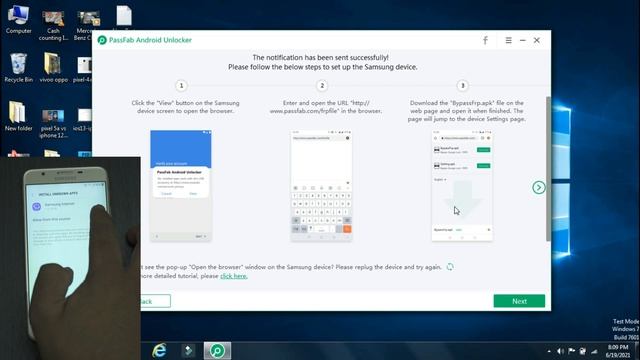Viewport: 640px width, 360px height.
Task: Click the 'PassFab Android Unlocker' title text
Action: 150,40
